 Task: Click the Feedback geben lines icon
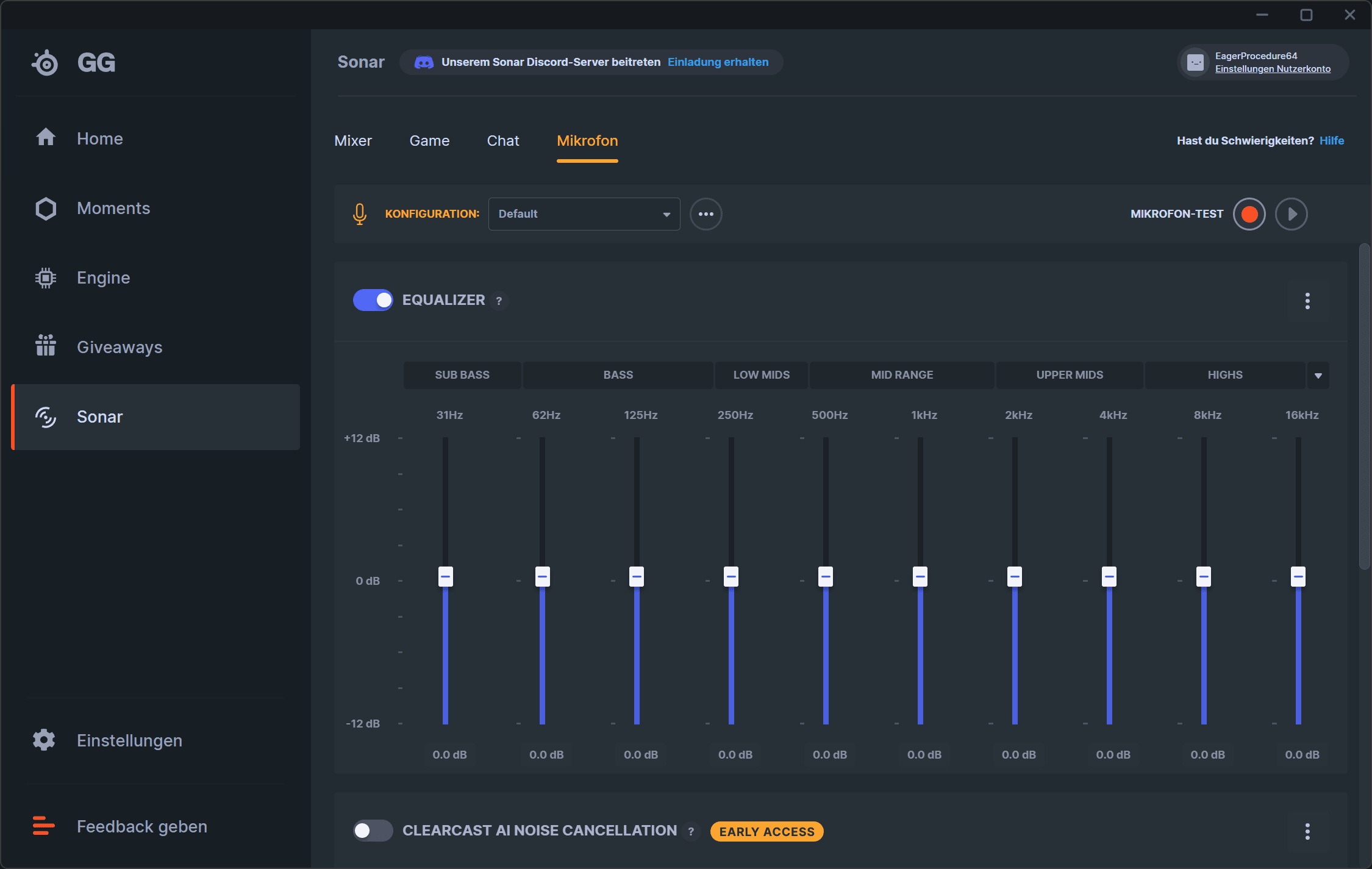click(x=44, y=826)
